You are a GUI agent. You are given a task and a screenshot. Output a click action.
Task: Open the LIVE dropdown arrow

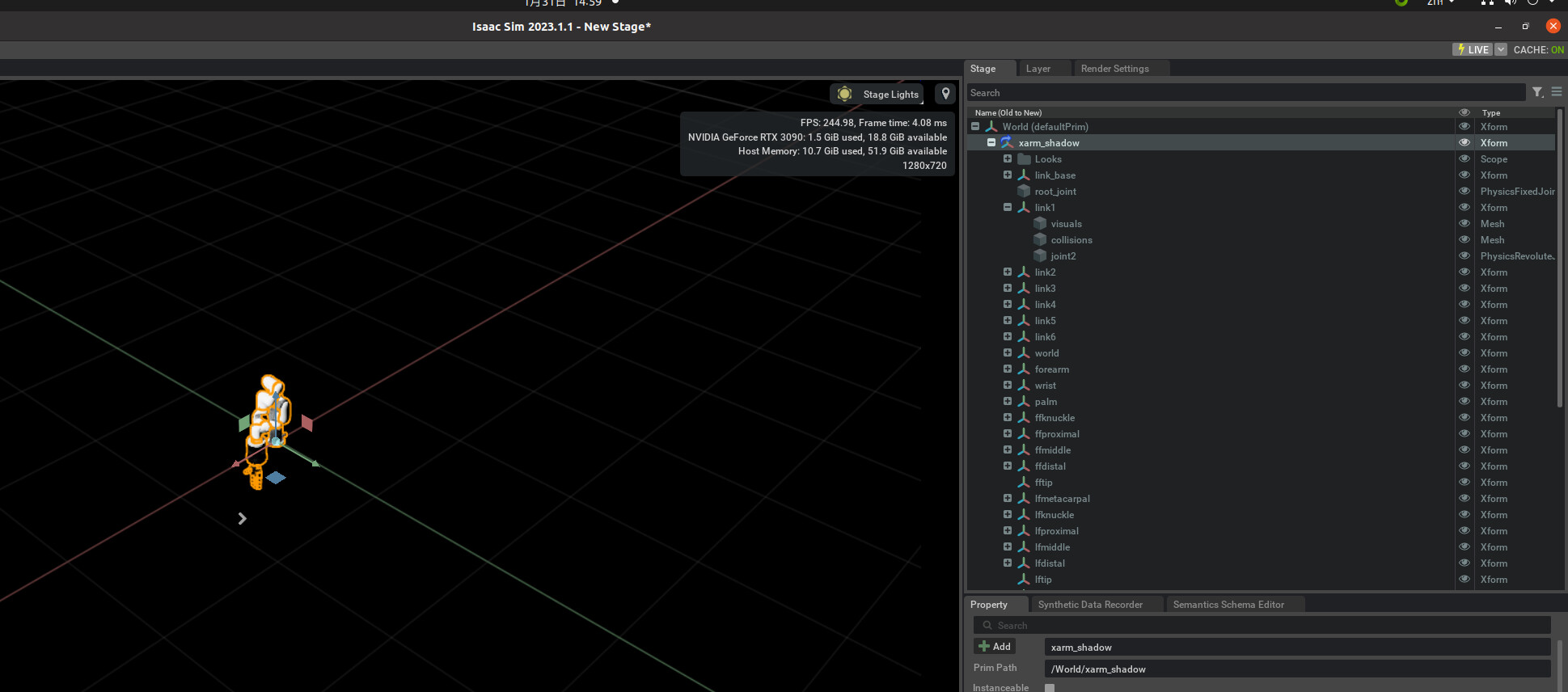[x=1501, y=49]
